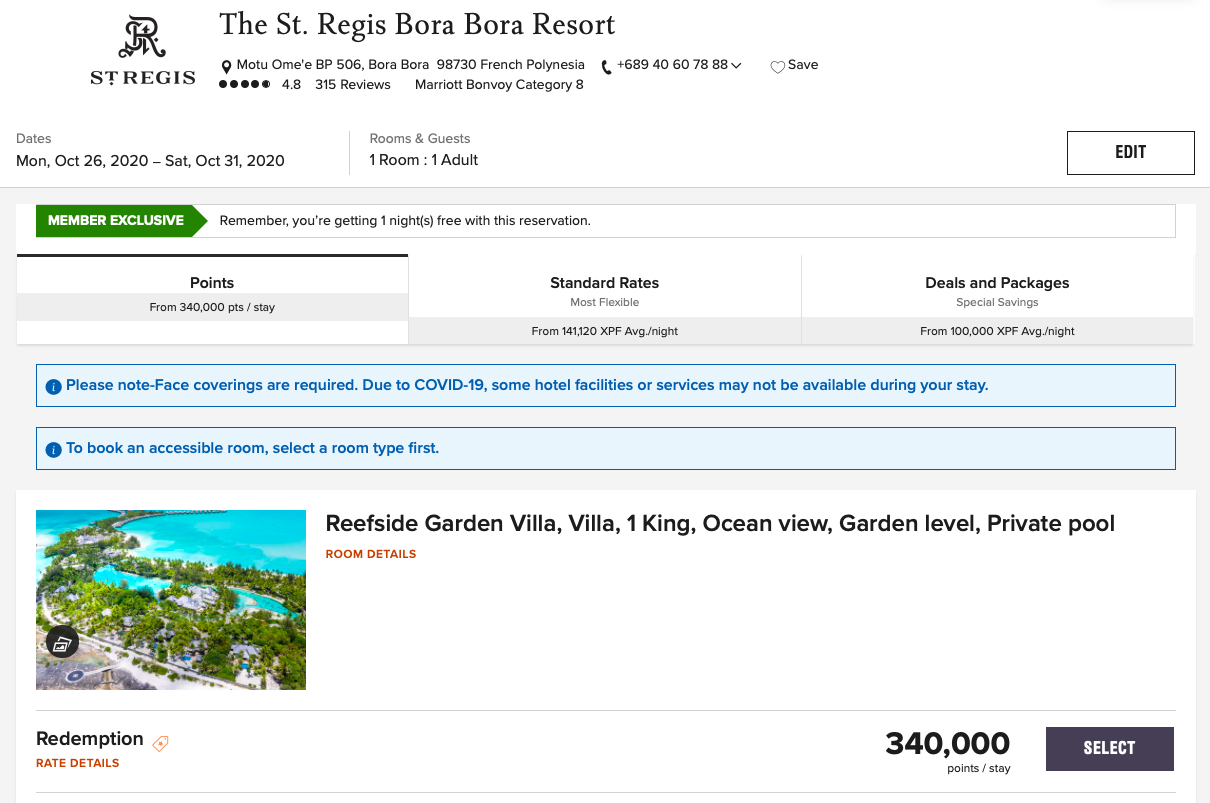Click the info icon beside face coverings notice

(54, 387)
